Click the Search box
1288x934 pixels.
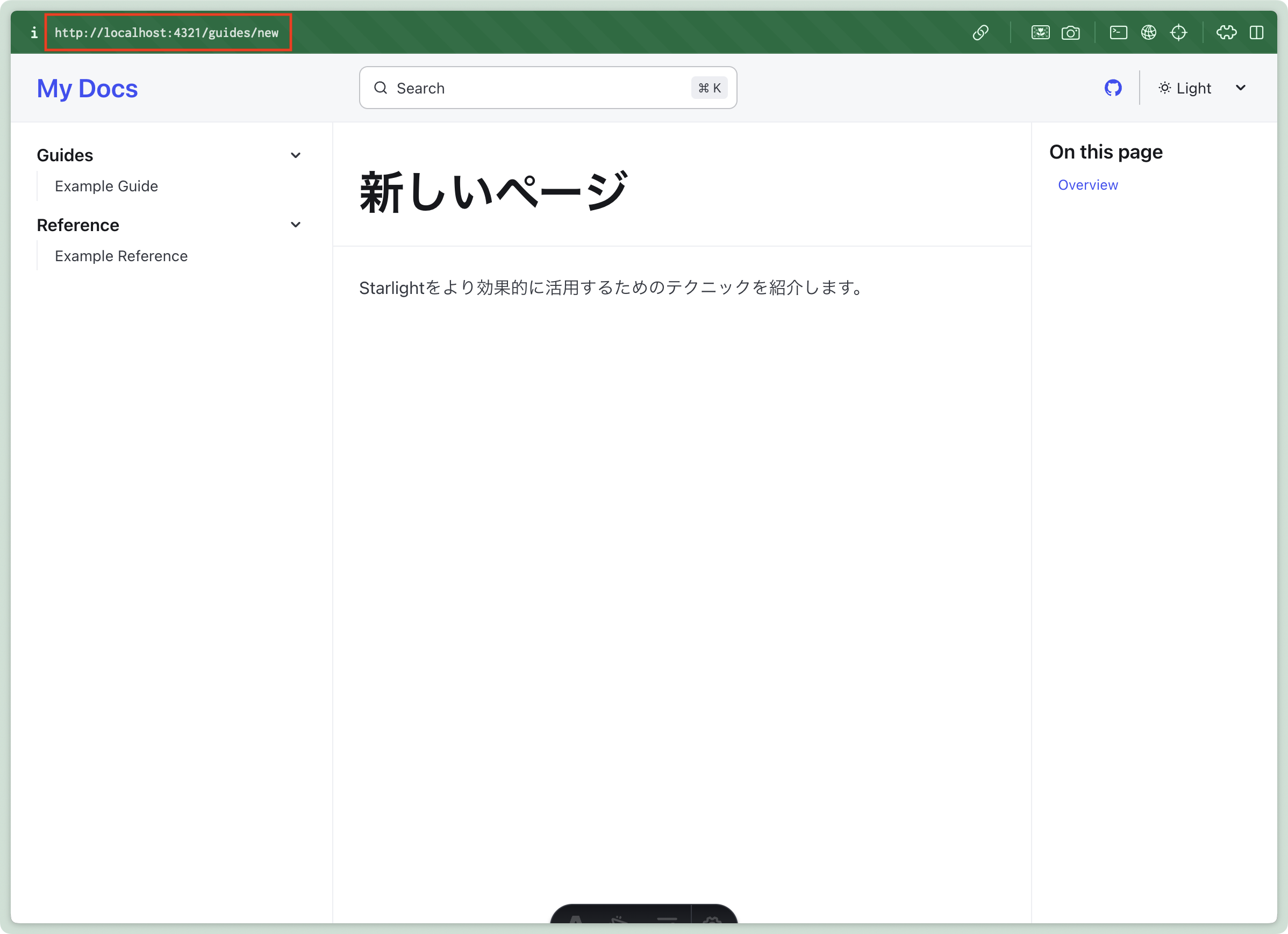click(x=548, y=88)
